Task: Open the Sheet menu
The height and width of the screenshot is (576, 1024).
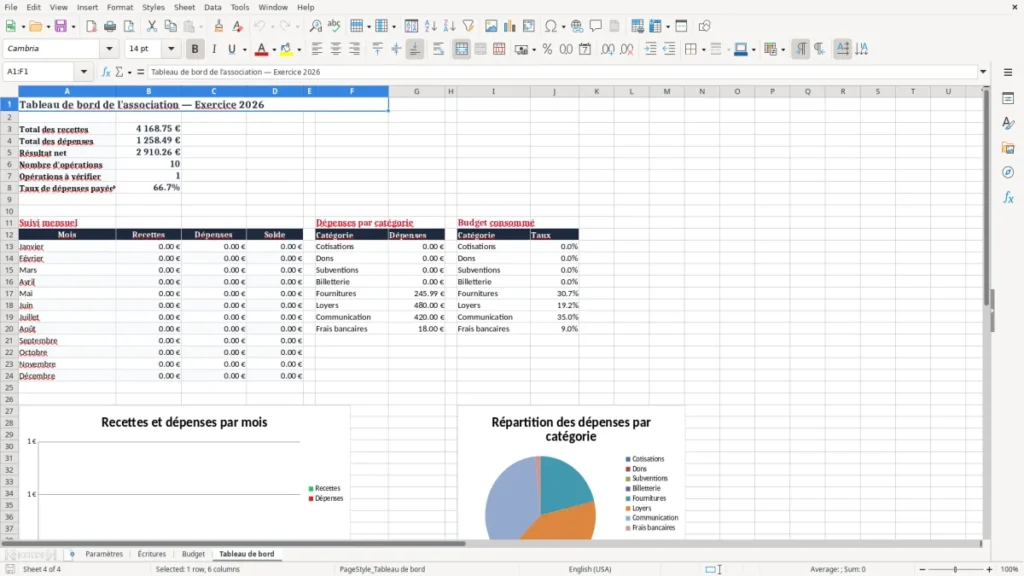Action: pyautogui.click(x=184, y=7)
